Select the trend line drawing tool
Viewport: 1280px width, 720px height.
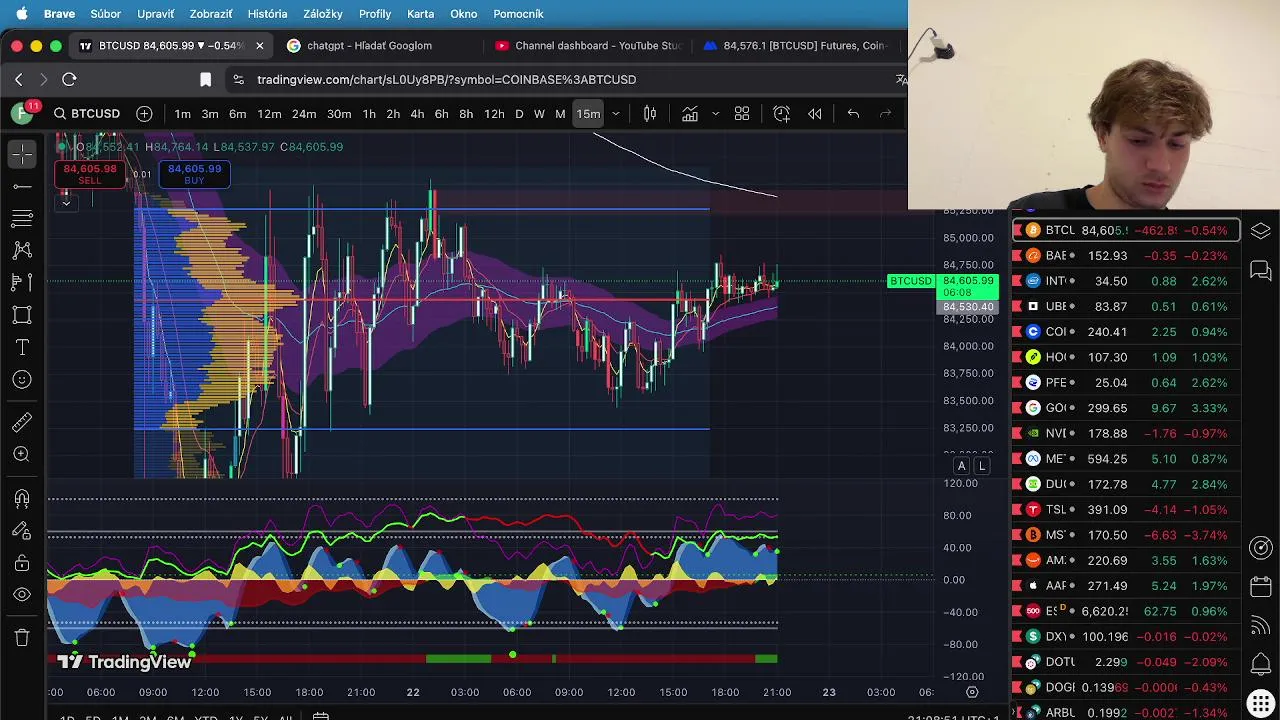pos(22,186)
